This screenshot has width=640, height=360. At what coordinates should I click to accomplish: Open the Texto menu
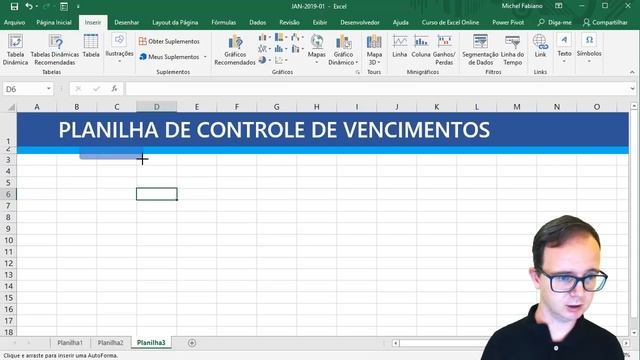pos(564,49)
